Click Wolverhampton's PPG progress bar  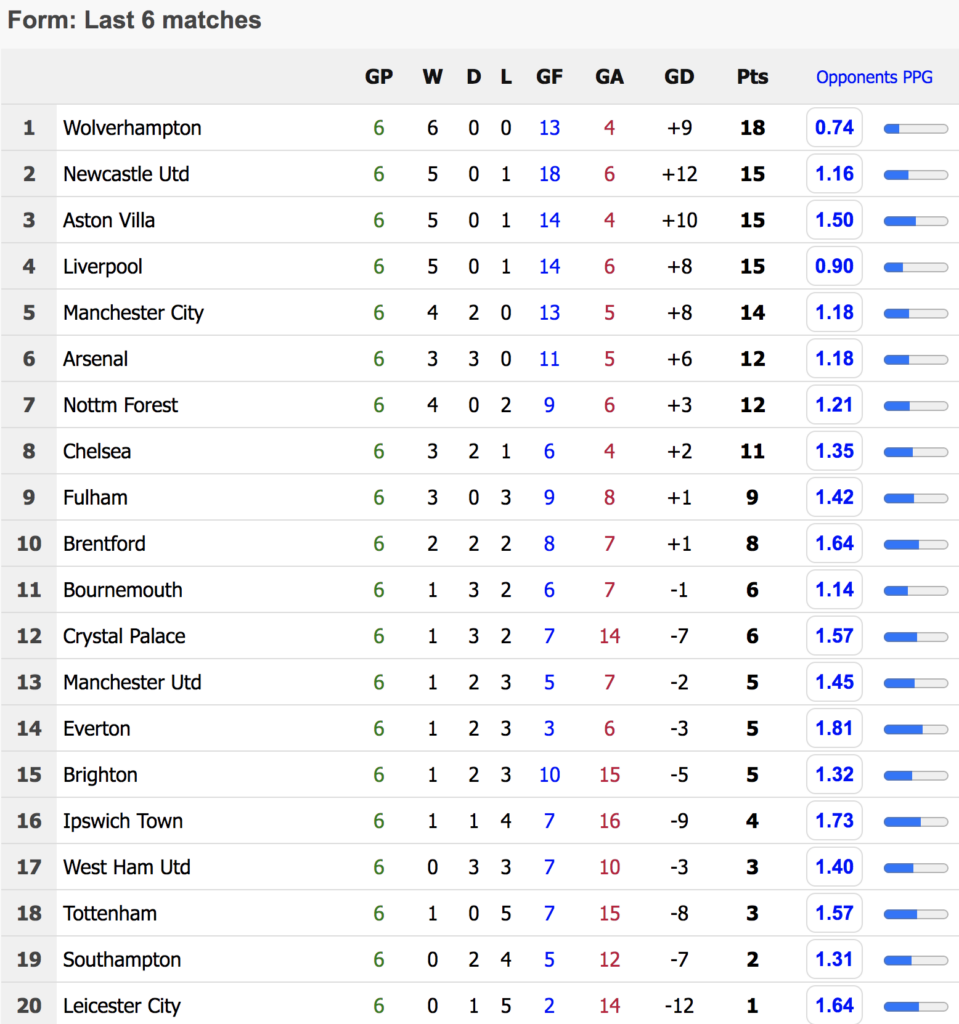pyautogui.click(x=915, y=129)
